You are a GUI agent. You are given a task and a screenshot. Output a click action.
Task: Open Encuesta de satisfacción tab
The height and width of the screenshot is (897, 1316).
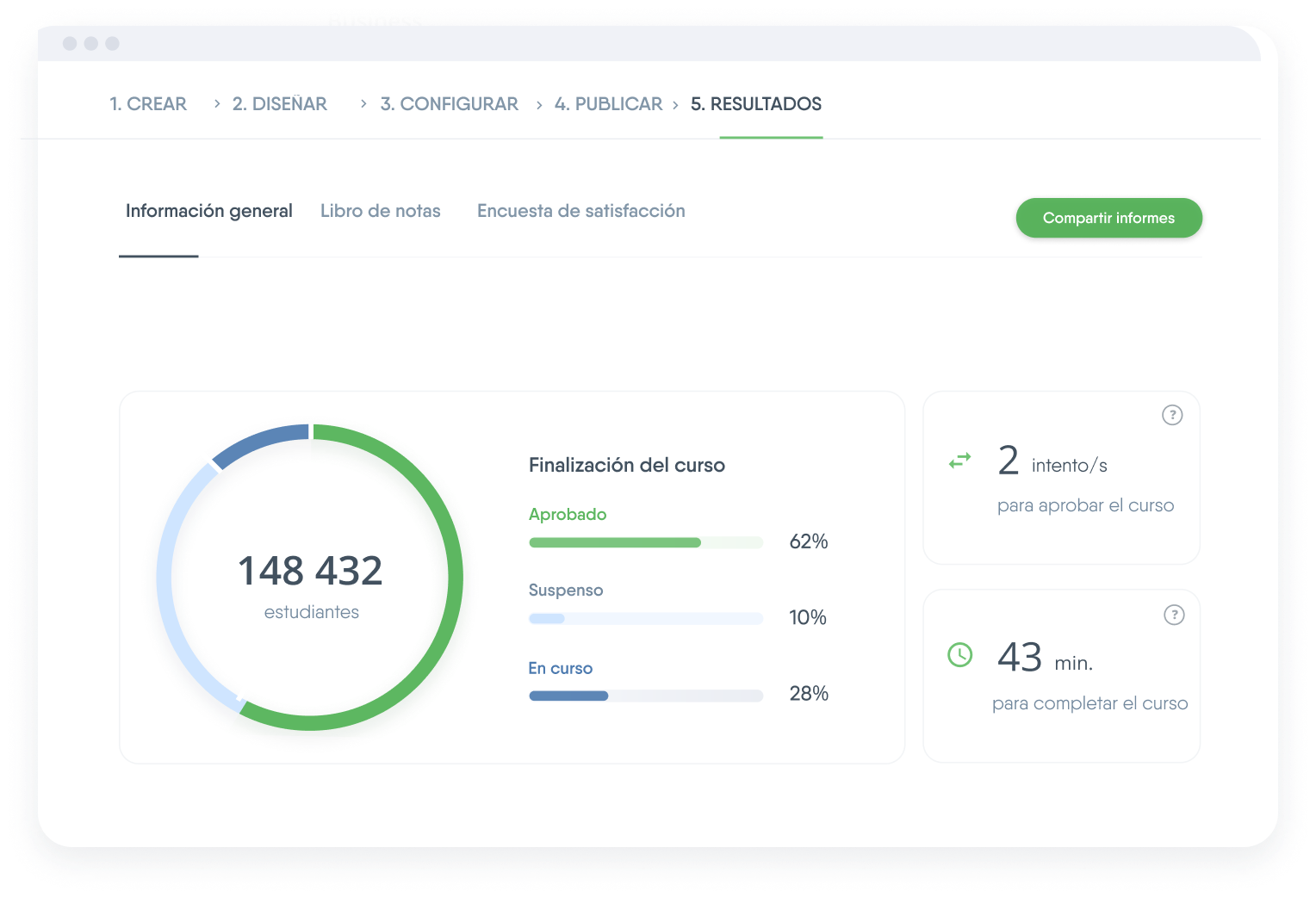click(581, 211)
